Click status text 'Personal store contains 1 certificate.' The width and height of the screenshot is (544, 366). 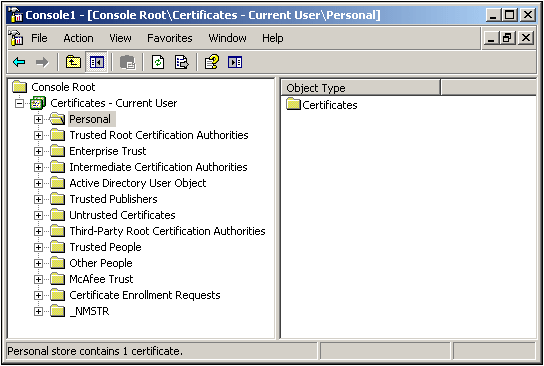(x=95, y=351)
